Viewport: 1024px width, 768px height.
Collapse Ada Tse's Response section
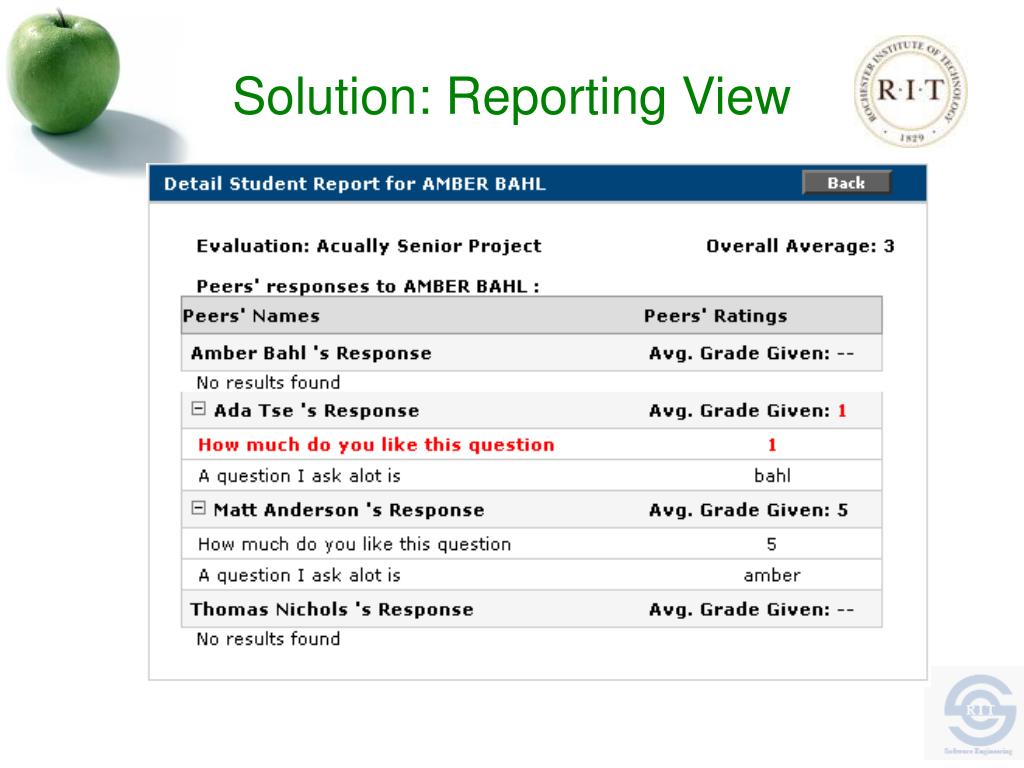point(199,409)
